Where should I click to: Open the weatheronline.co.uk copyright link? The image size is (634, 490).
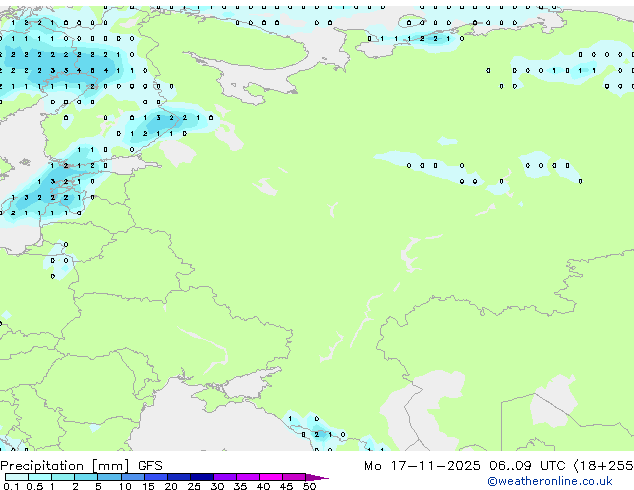[x=550, y=481]
